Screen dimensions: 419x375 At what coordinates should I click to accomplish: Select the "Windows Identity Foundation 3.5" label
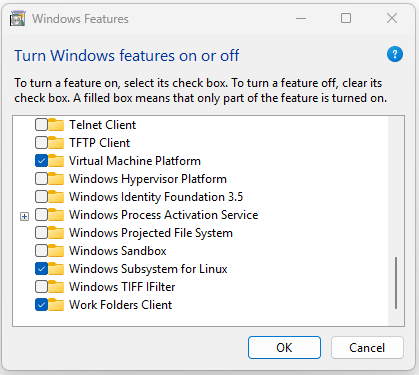pos(156,197)
